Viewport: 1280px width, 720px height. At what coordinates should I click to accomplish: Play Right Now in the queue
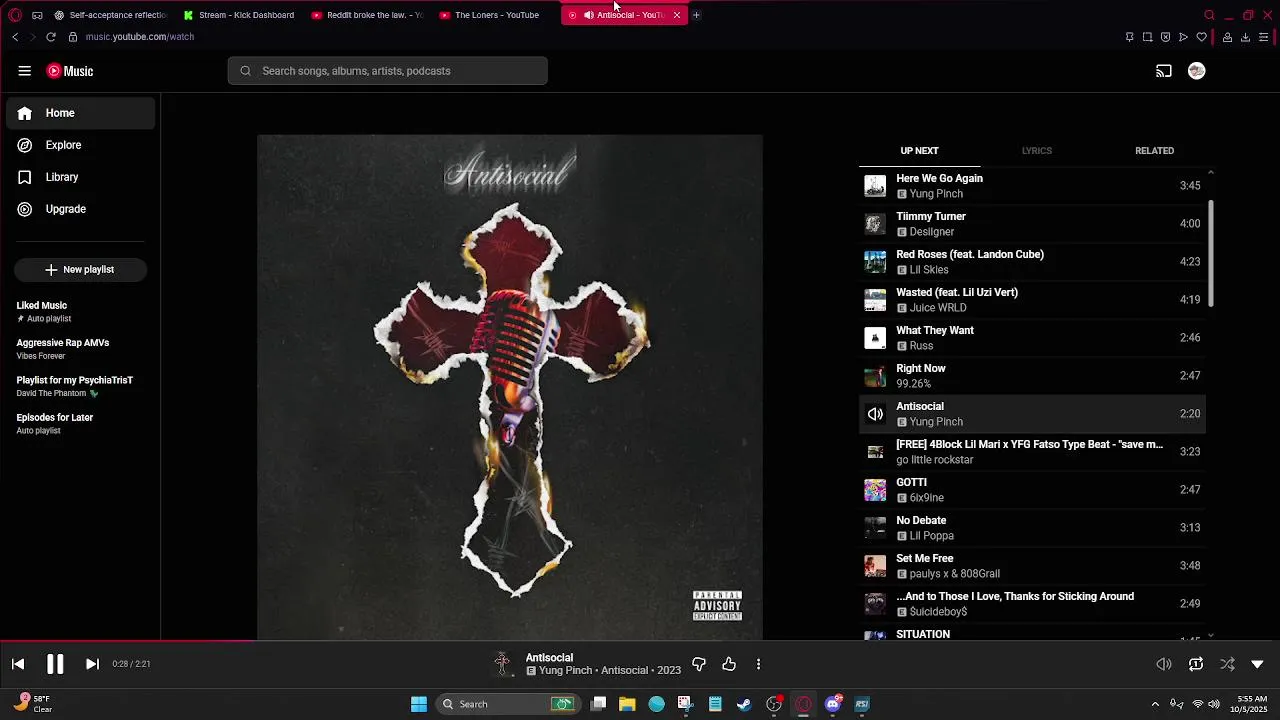(x=1032, y=376)
